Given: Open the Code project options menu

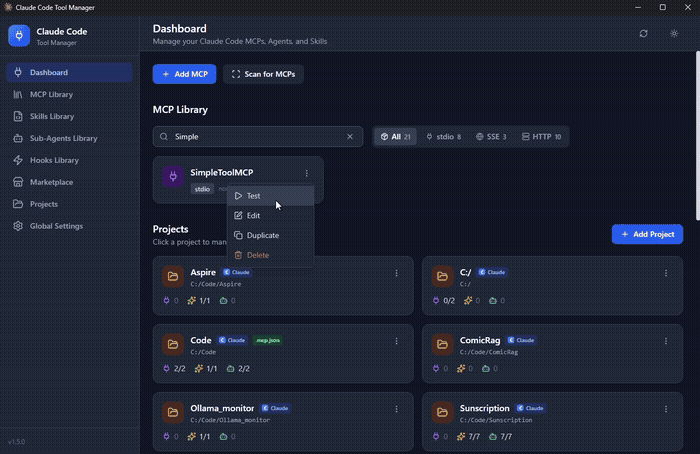Looking at the screenshot, I should (396, 341).
